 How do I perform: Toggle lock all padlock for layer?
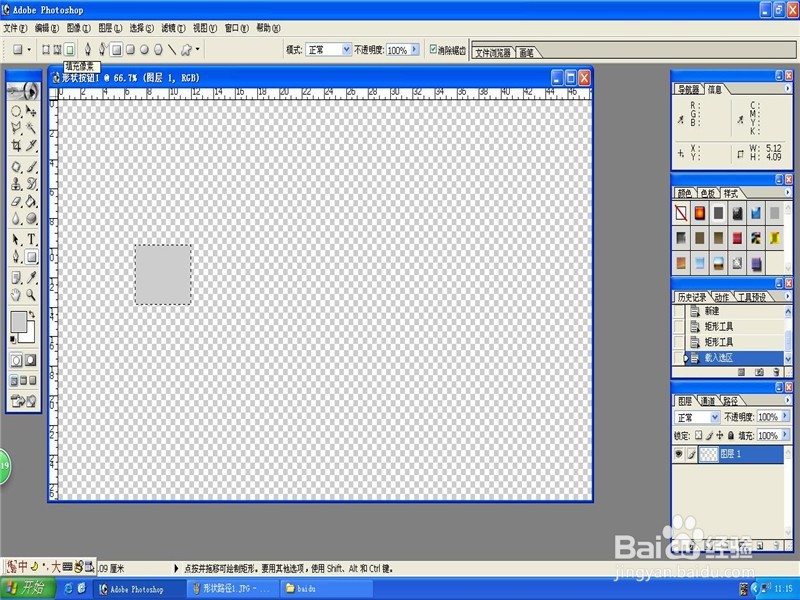click(x=730, y=435)
